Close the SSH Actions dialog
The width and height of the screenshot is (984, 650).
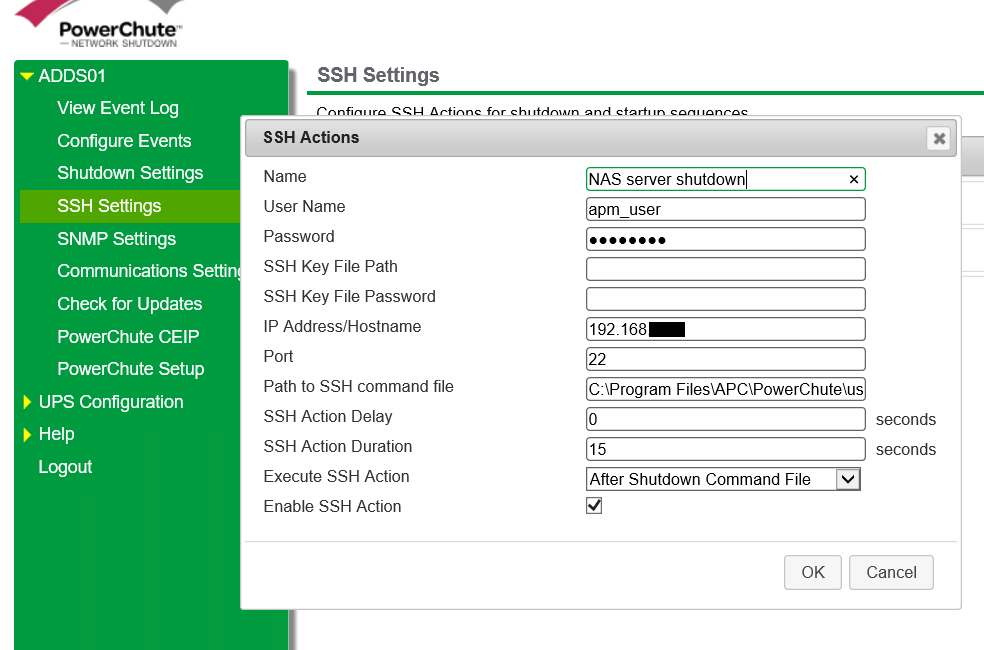tap(939, 138)
